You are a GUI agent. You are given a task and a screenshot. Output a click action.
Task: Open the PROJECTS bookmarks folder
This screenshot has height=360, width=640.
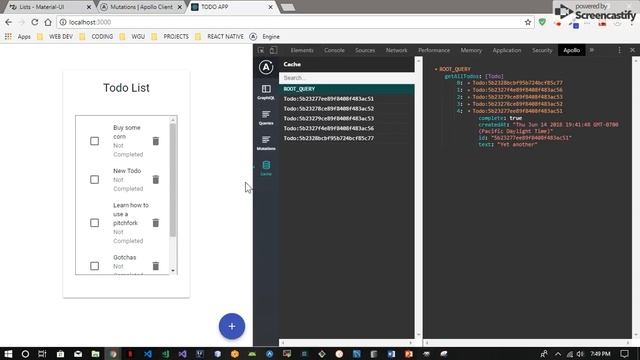pyautogui.click(x=170, y=37)
